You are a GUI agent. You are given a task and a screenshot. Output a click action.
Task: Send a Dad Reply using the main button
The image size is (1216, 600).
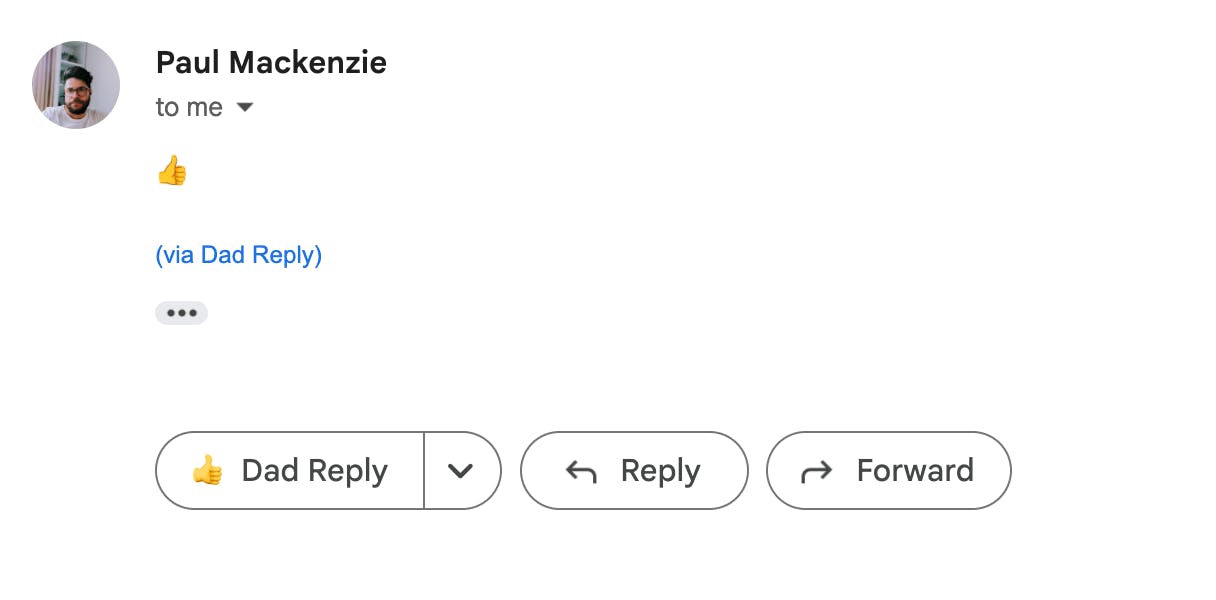290,470
